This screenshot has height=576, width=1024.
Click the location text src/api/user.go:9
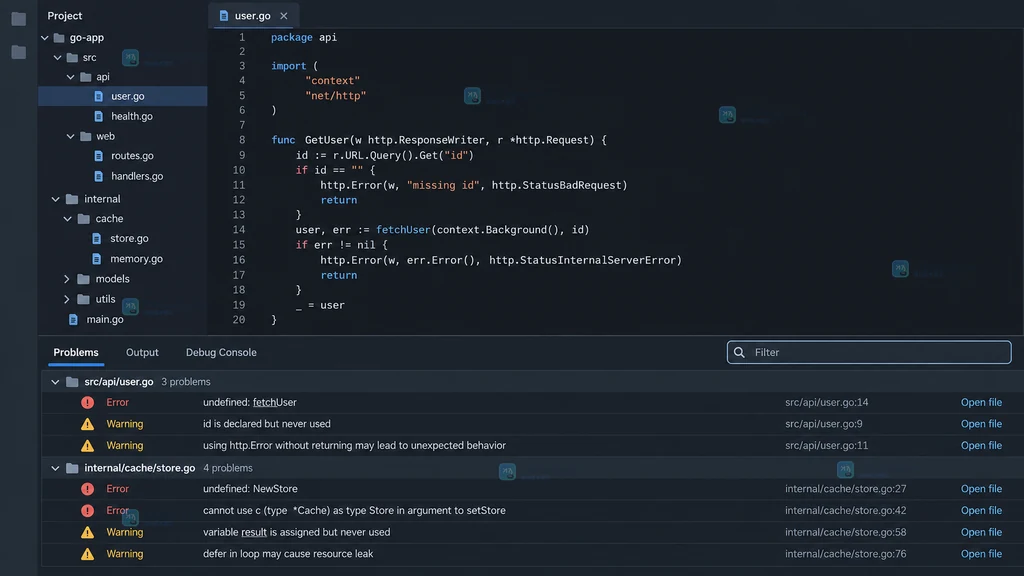pyautogui.click(x=824, y=424)
